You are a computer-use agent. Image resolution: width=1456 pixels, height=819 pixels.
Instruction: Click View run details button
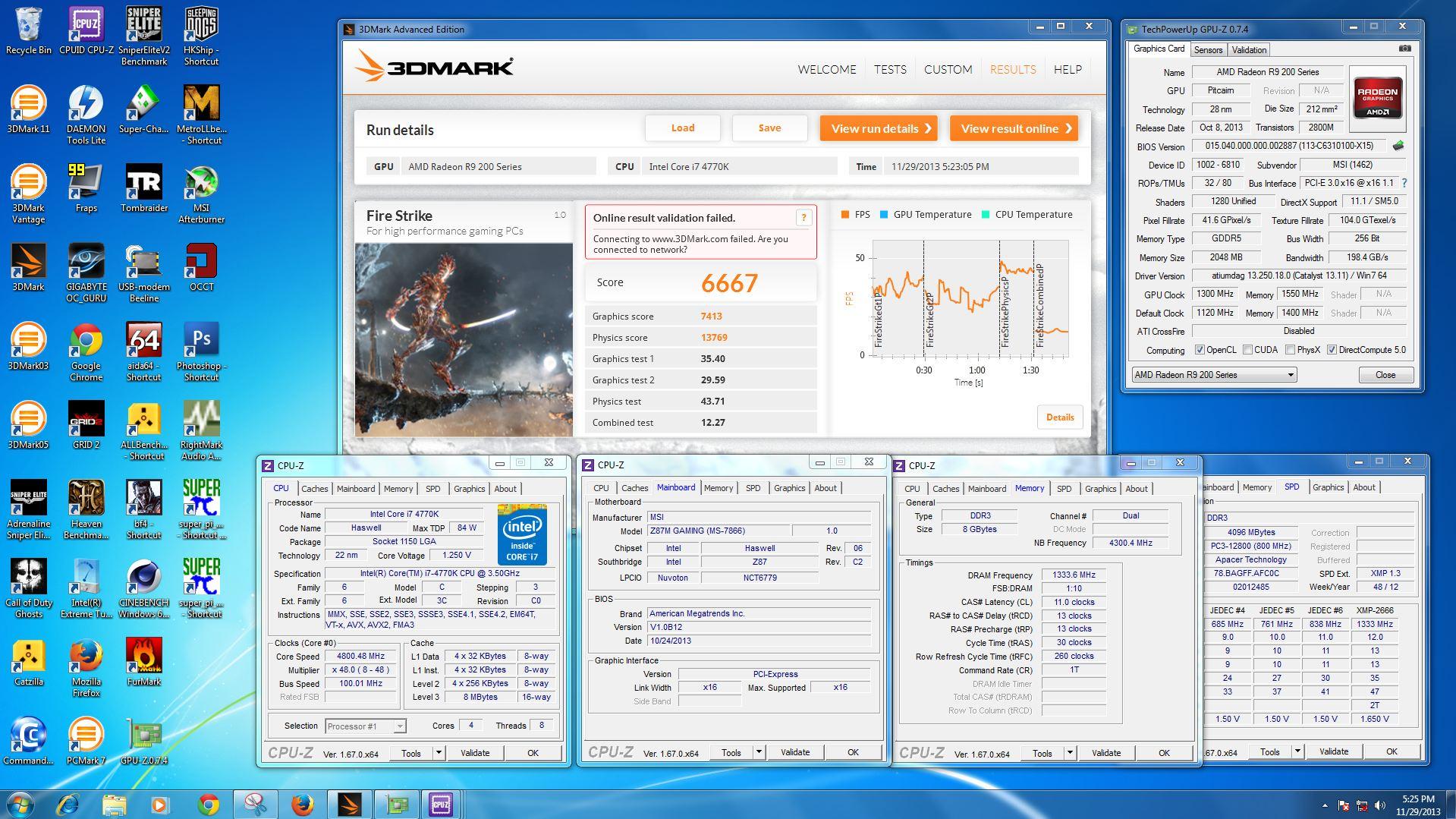coord(879,128)
